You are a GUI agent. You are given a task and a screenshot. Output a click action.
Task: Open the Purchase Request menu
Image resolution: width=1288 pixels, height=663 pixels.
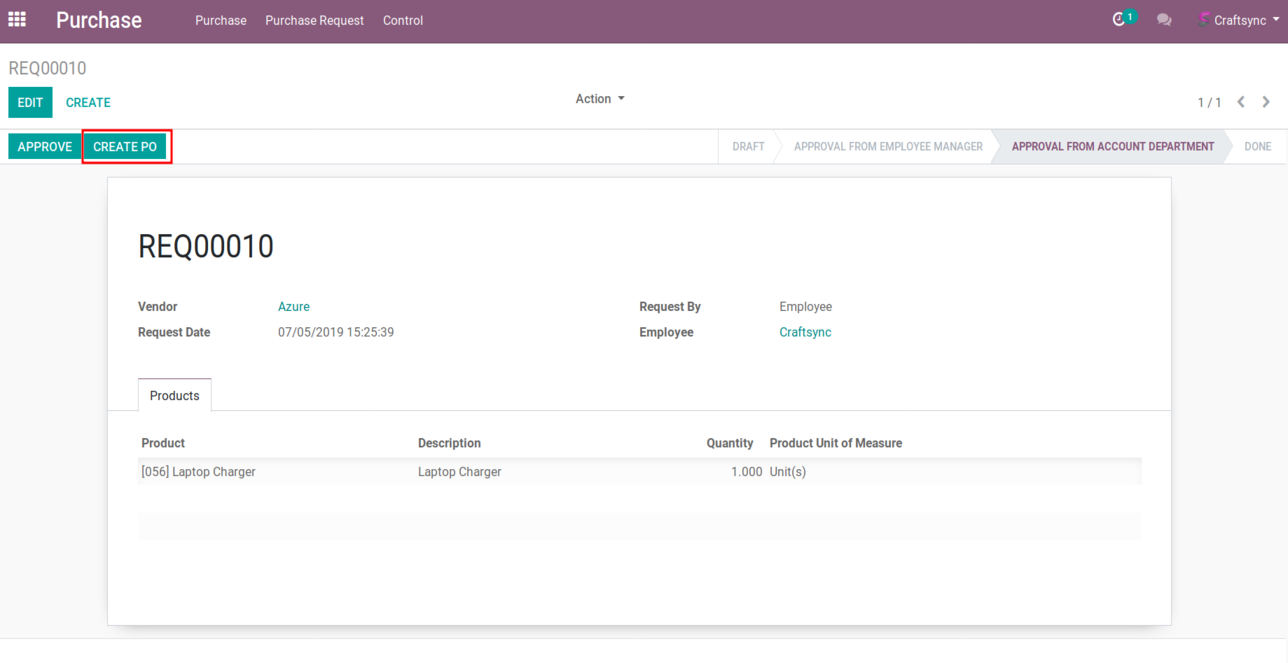[x=314, y=20]
